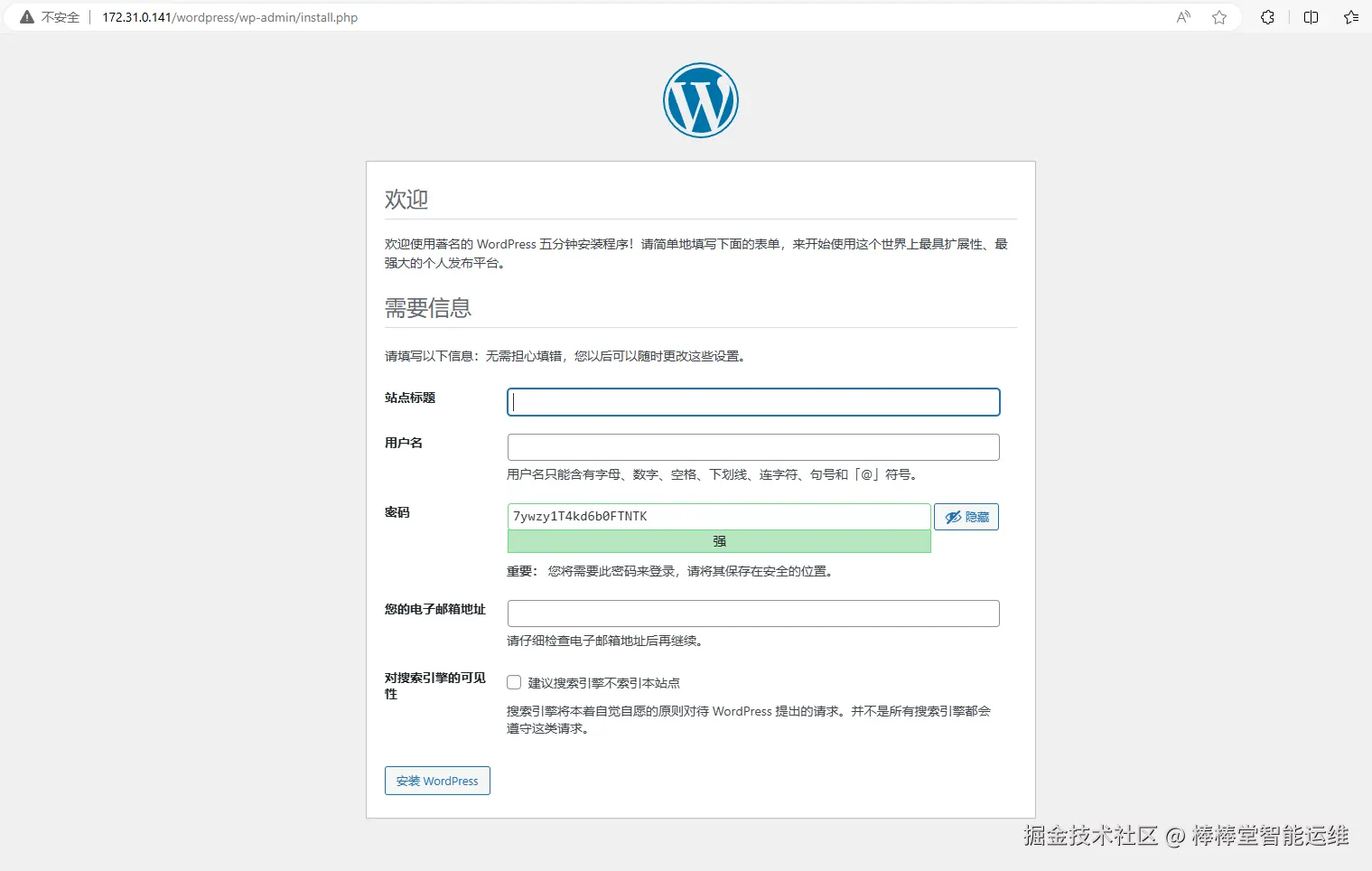Click the 您的电子邮箱地址 label
This screenshot has width=1372, height=871.
435,609
